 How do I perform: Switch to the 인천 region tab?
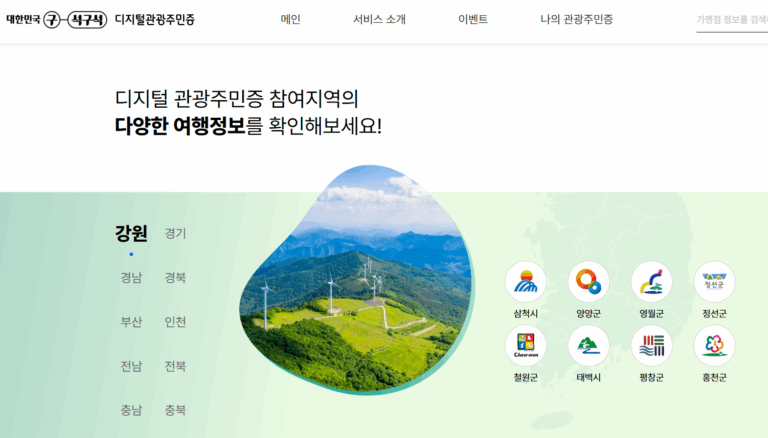pos(175,322)
